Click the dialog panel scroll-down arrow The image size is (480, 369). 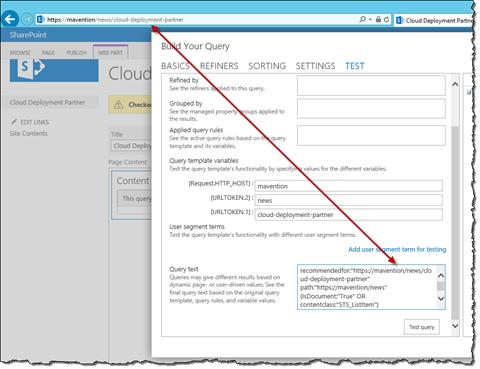455,326
